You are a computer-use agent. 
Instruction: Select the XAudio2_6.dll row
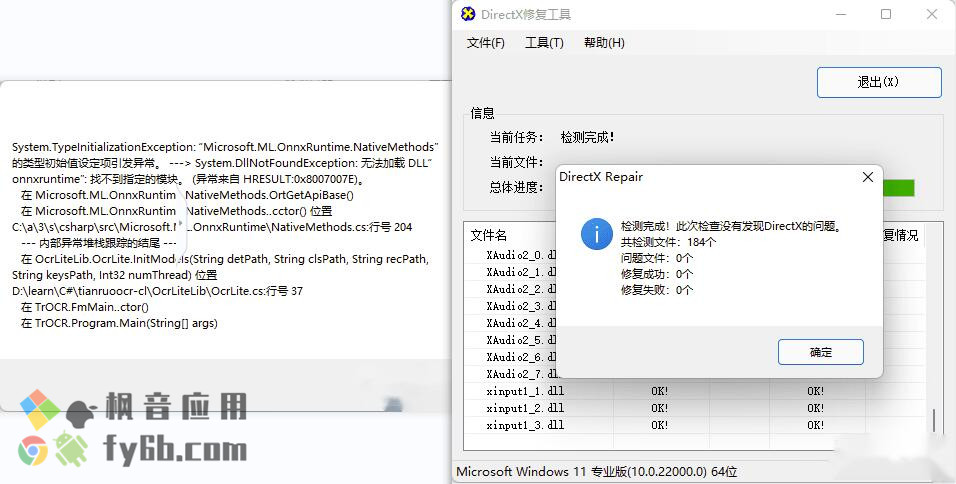tap(521, 357)
